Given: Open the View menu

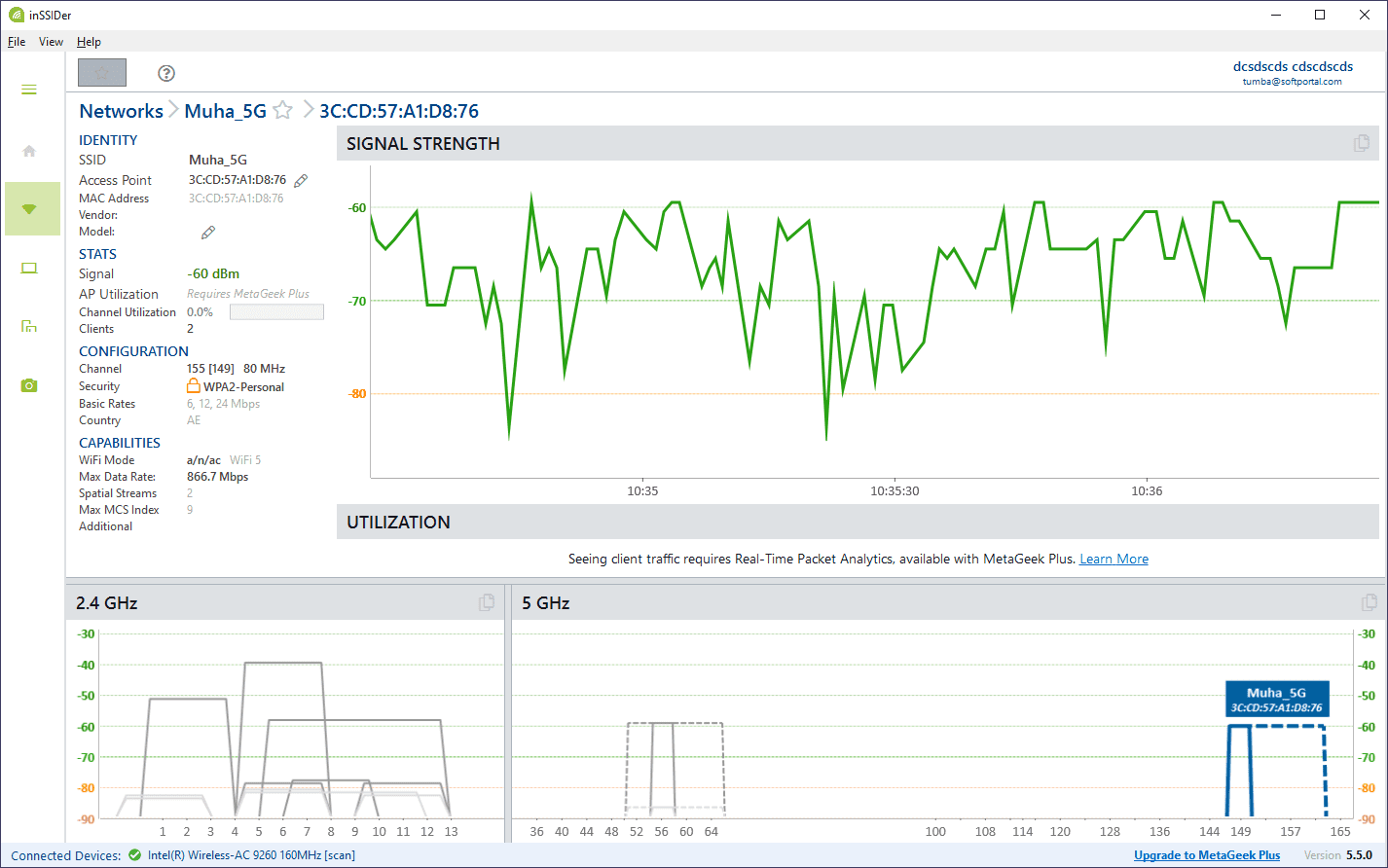Looking at the screenshot, I should (51, 42).
